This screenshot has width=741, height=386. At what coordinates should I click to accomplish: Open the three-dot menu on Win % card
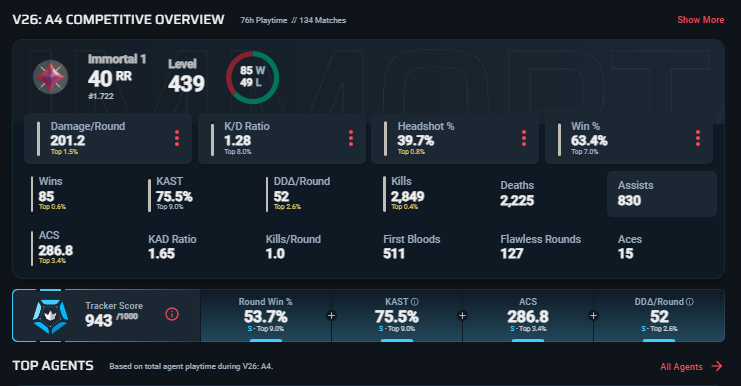pos(698,138)
